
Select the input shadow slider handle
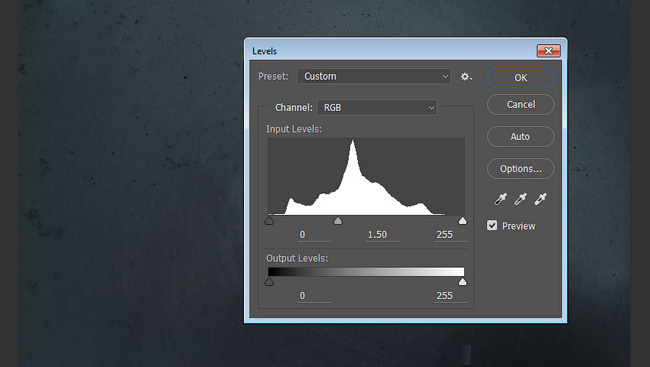[x=269, y=220]
